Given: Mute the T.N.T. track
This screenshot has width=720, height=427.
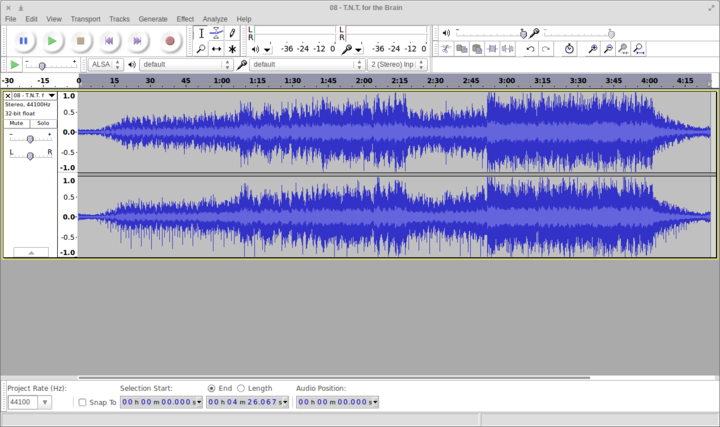Looking at the screenshot, I should click(x=17, y=123).
